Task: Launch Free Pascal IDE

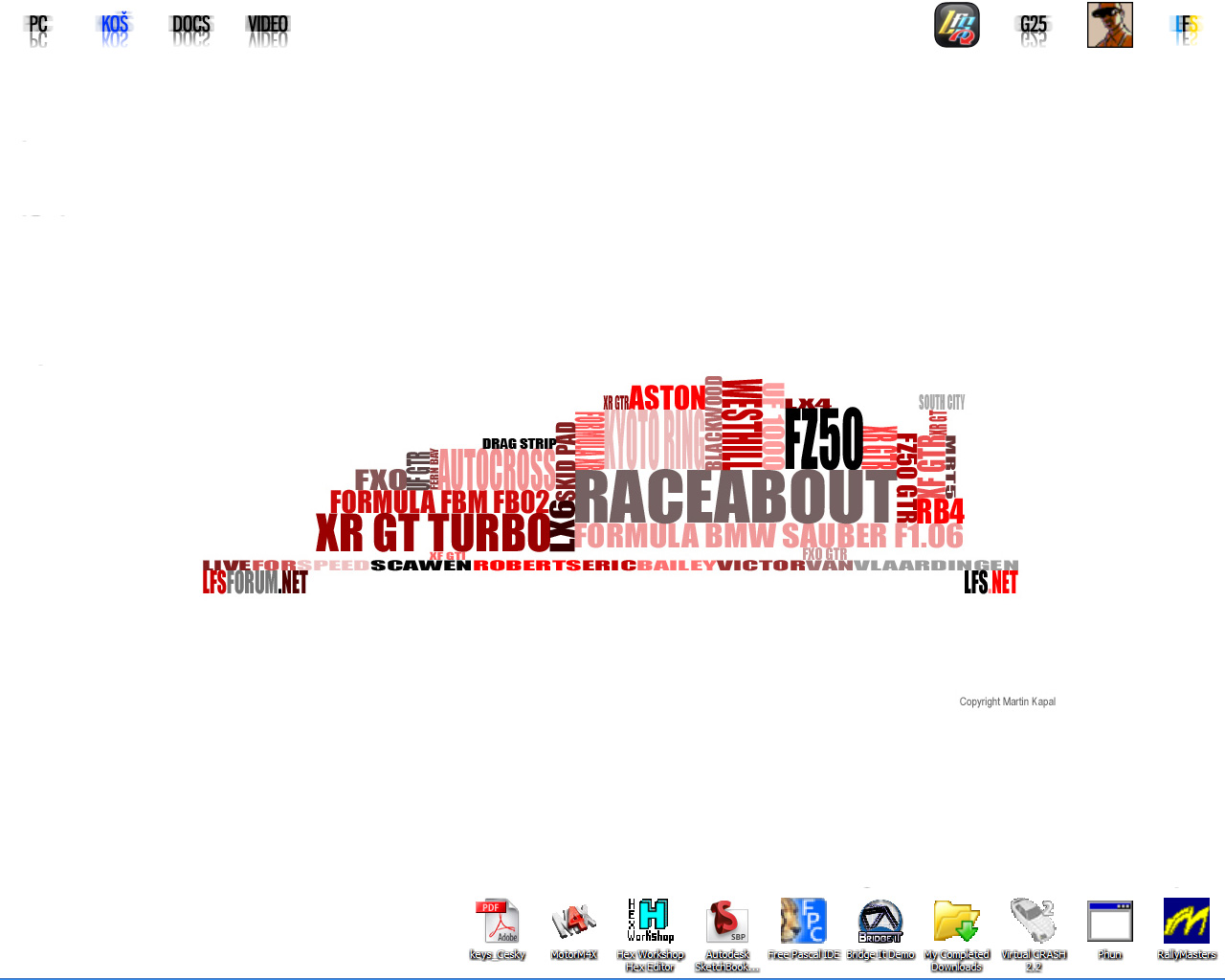Action: click(804, 928)
